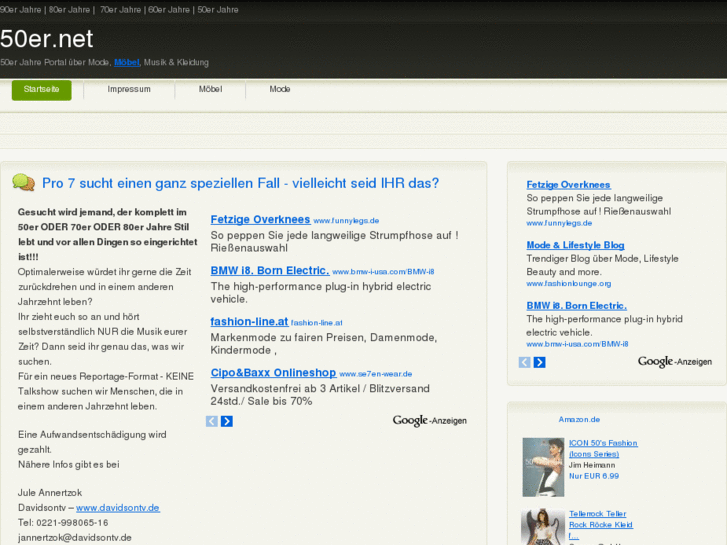Select the Startseite navigation tab
Viewport: 727px width, 545px height.
(42, 89)
